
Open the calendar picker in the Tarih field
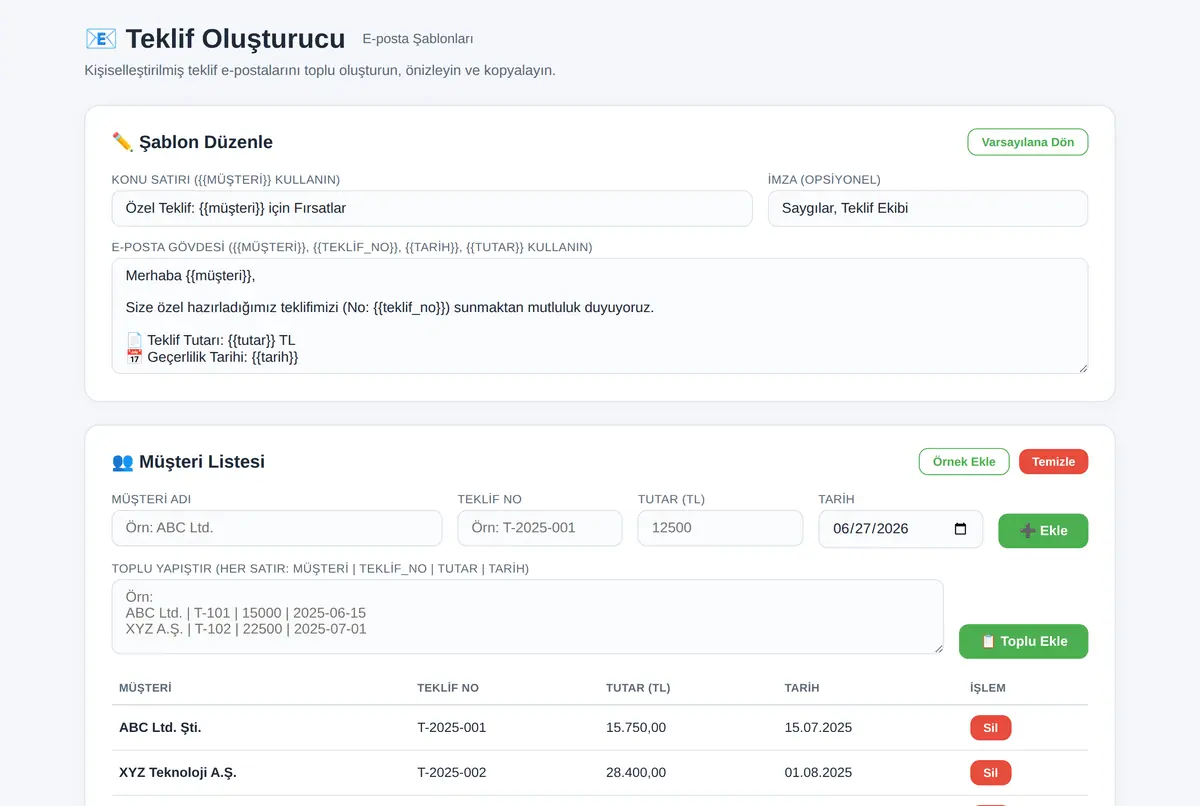[961, 529]
